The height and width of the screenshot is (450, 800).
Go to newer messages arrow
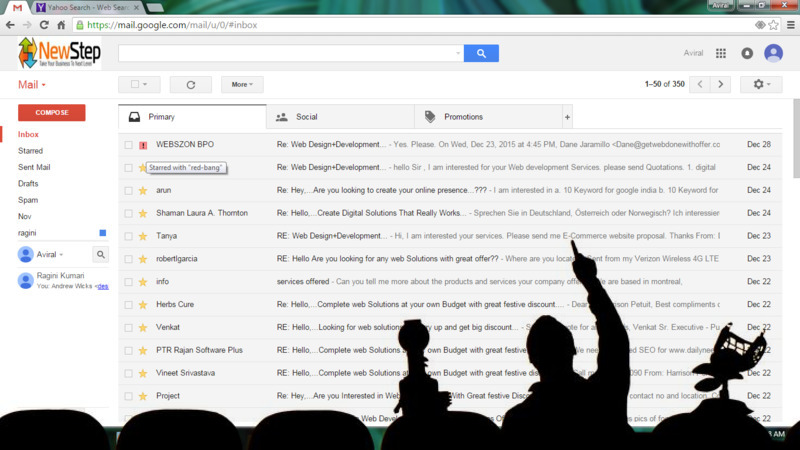(x=700, y=84)
